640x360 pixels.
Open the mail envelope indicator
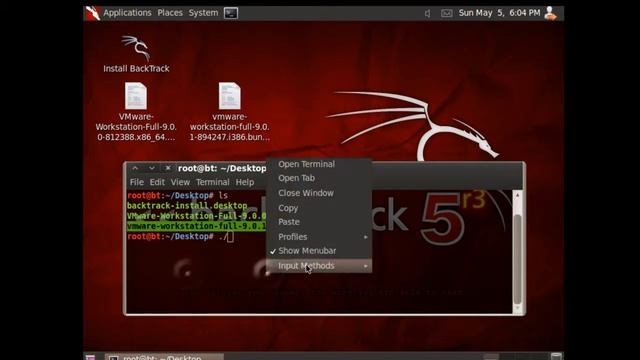tap(447, 13)
